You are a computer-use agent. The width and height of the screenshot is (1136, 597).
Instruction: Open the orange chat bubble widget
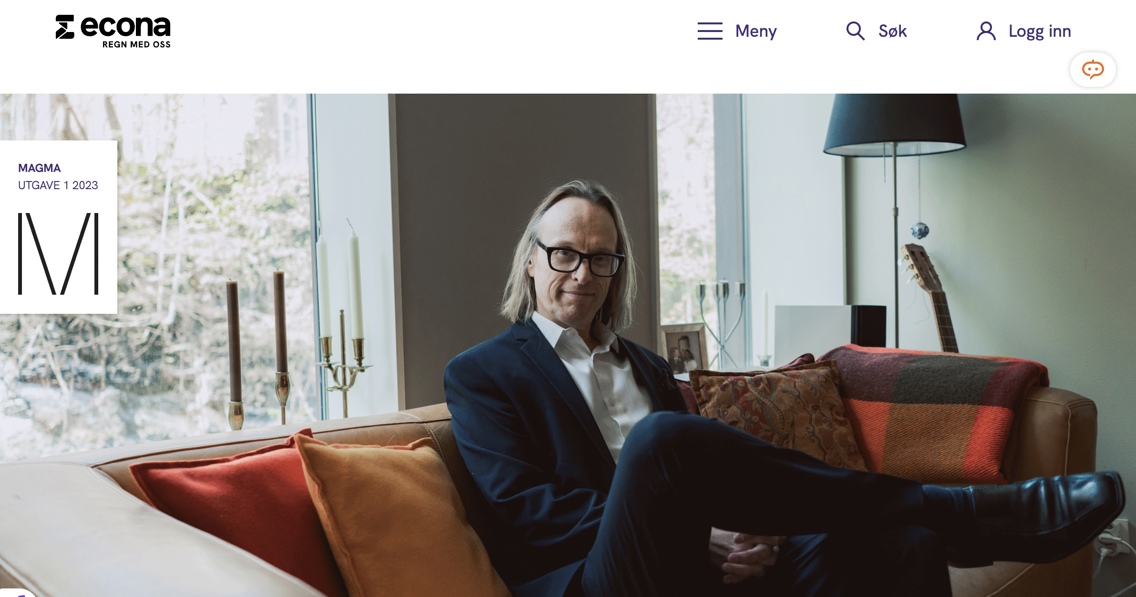coord(1093,70)
